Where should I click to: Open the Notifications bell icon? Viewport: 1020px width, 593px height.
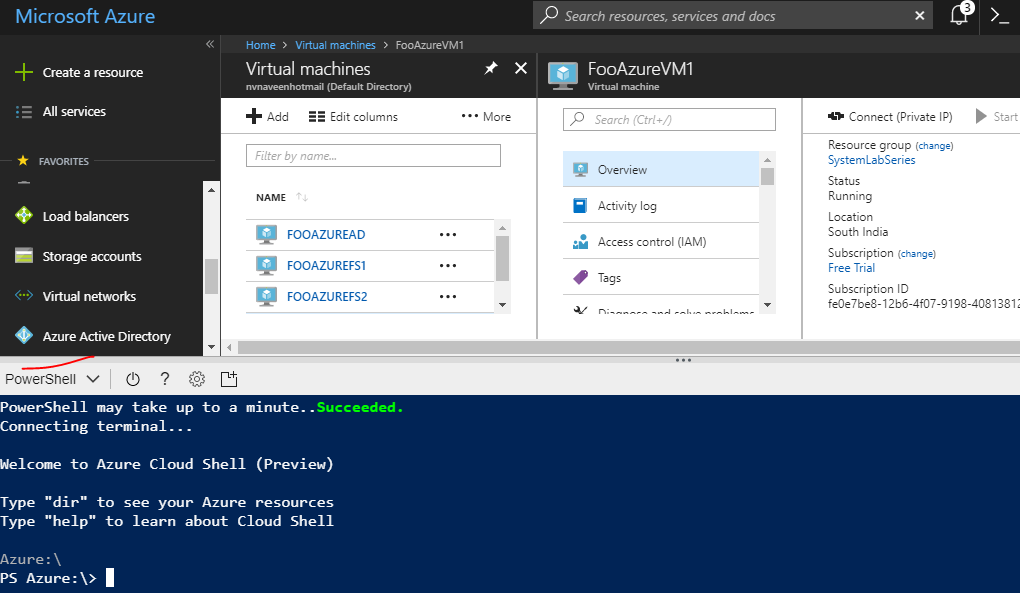[x=958, y=15]
